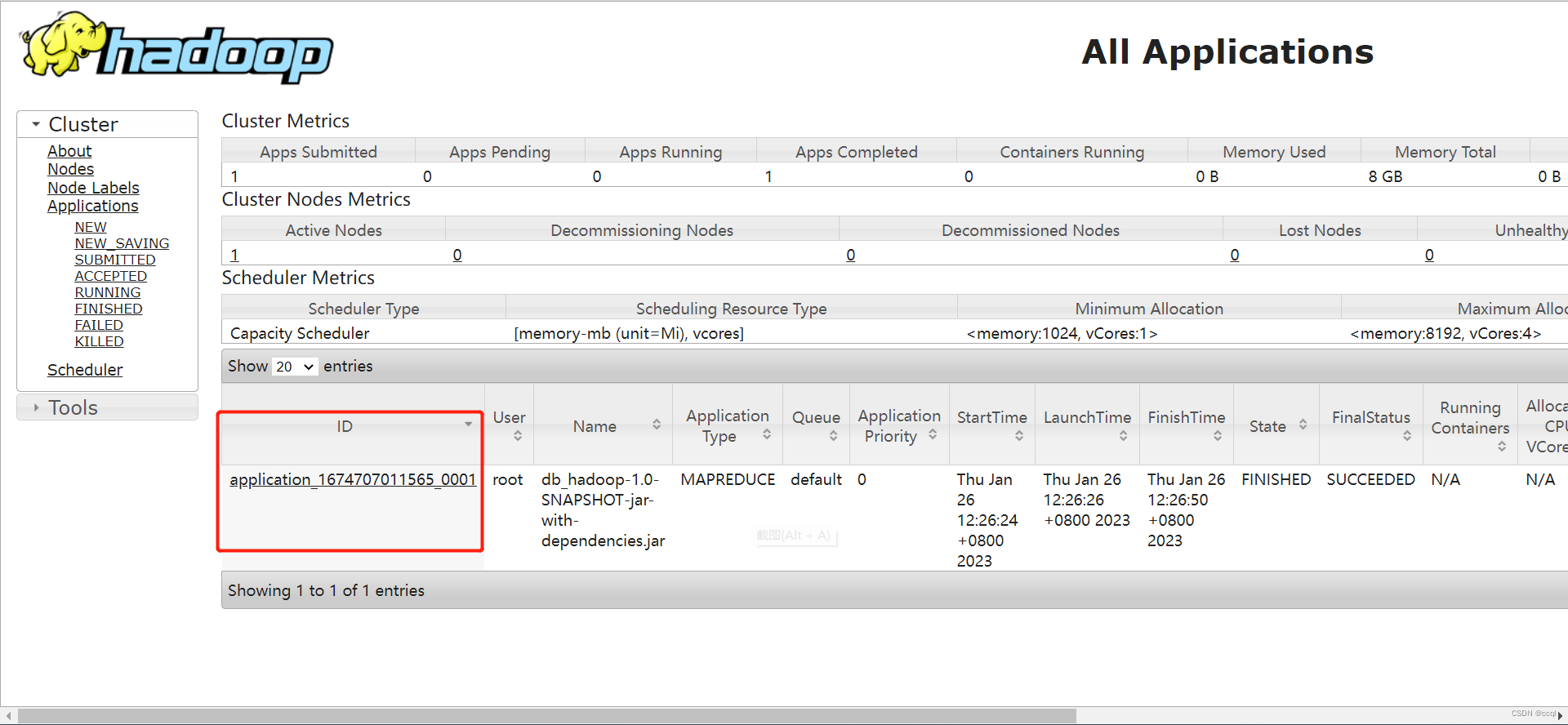This screenshot has width=1568, height=725.
Task: Open application_1674707011565_0001 details link
Action: point(353,479)
